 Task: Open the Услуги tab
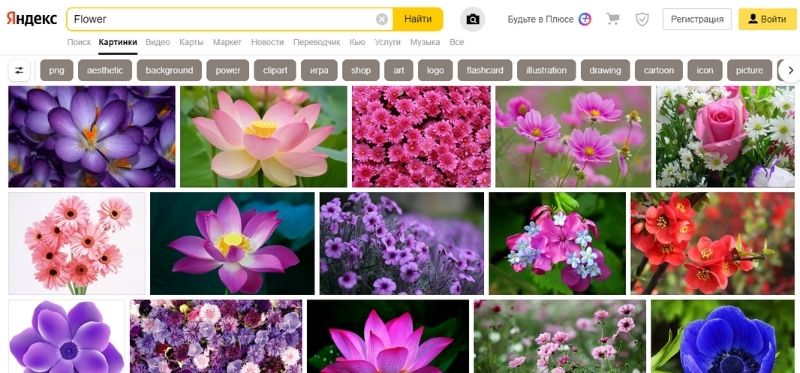click(387, 42)
